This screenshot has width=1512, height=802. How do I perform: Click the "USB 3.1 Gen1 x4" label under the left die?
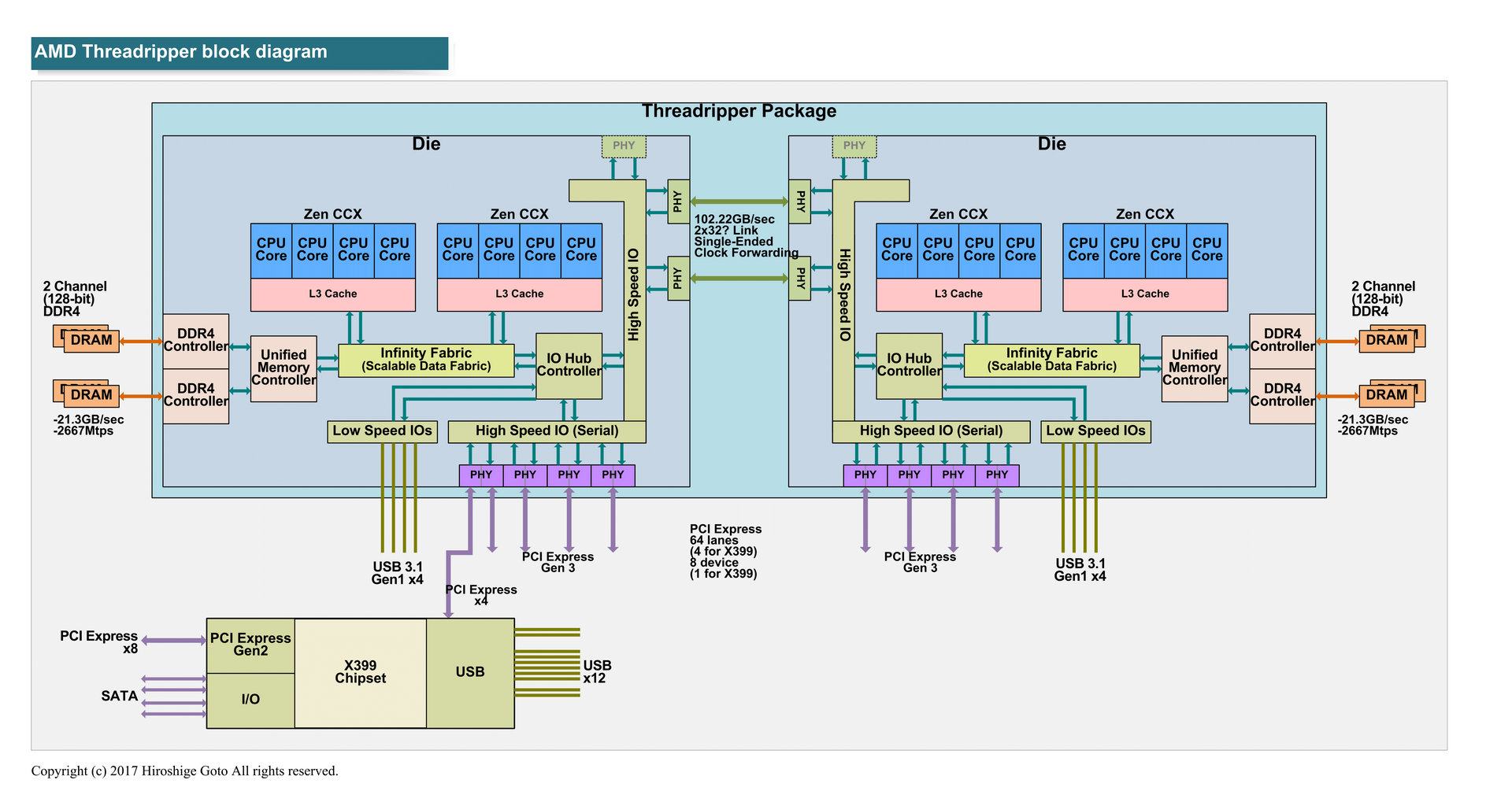[x=398, y=573]
